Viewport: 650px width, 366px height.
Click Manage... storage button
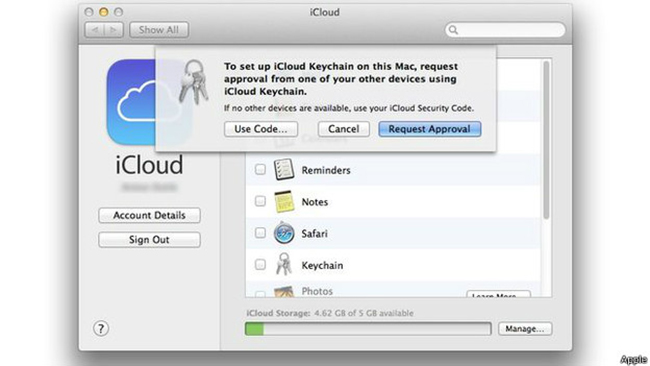click(x=525, y=329)
